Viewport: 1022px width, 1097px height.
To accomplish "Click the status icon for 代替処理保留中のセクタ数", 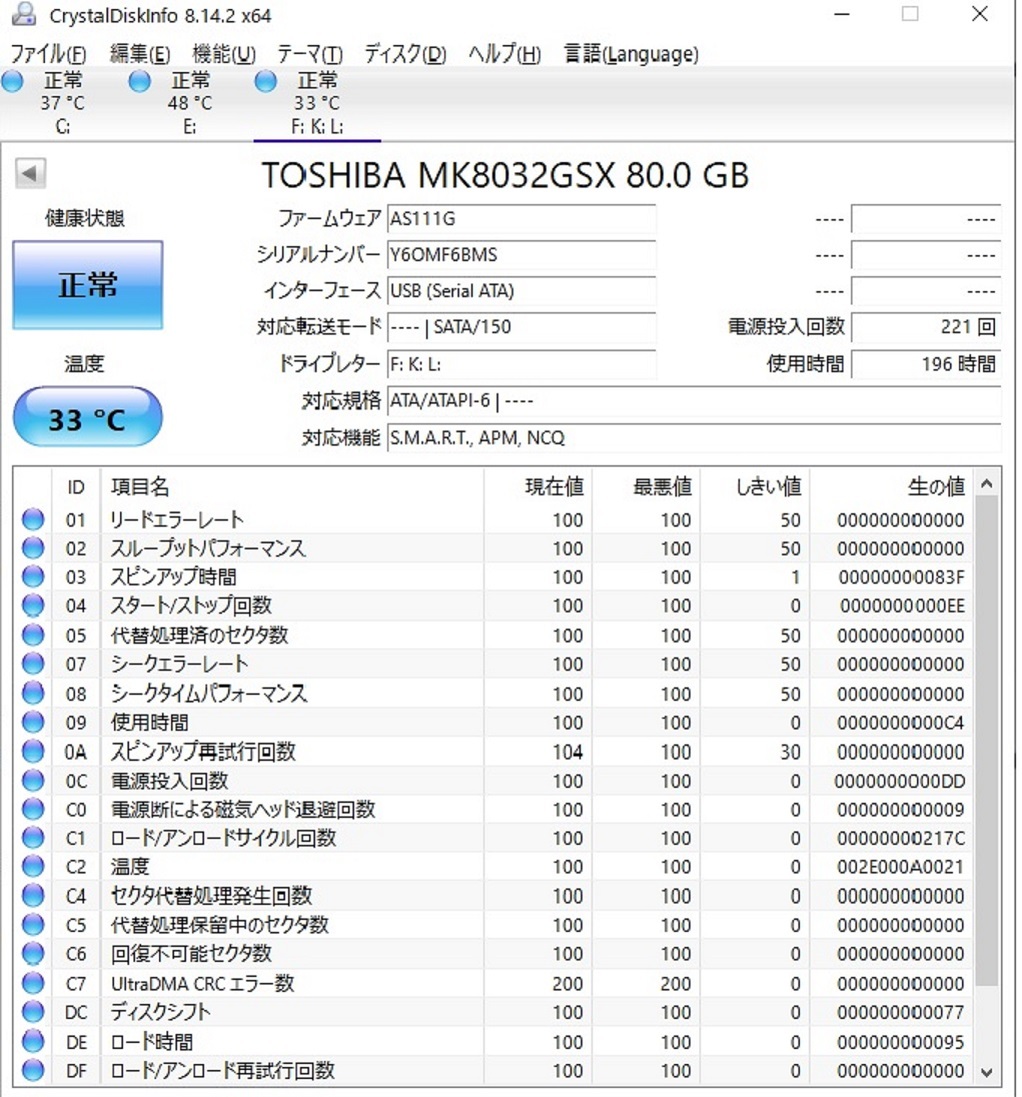I will [33, 925].
